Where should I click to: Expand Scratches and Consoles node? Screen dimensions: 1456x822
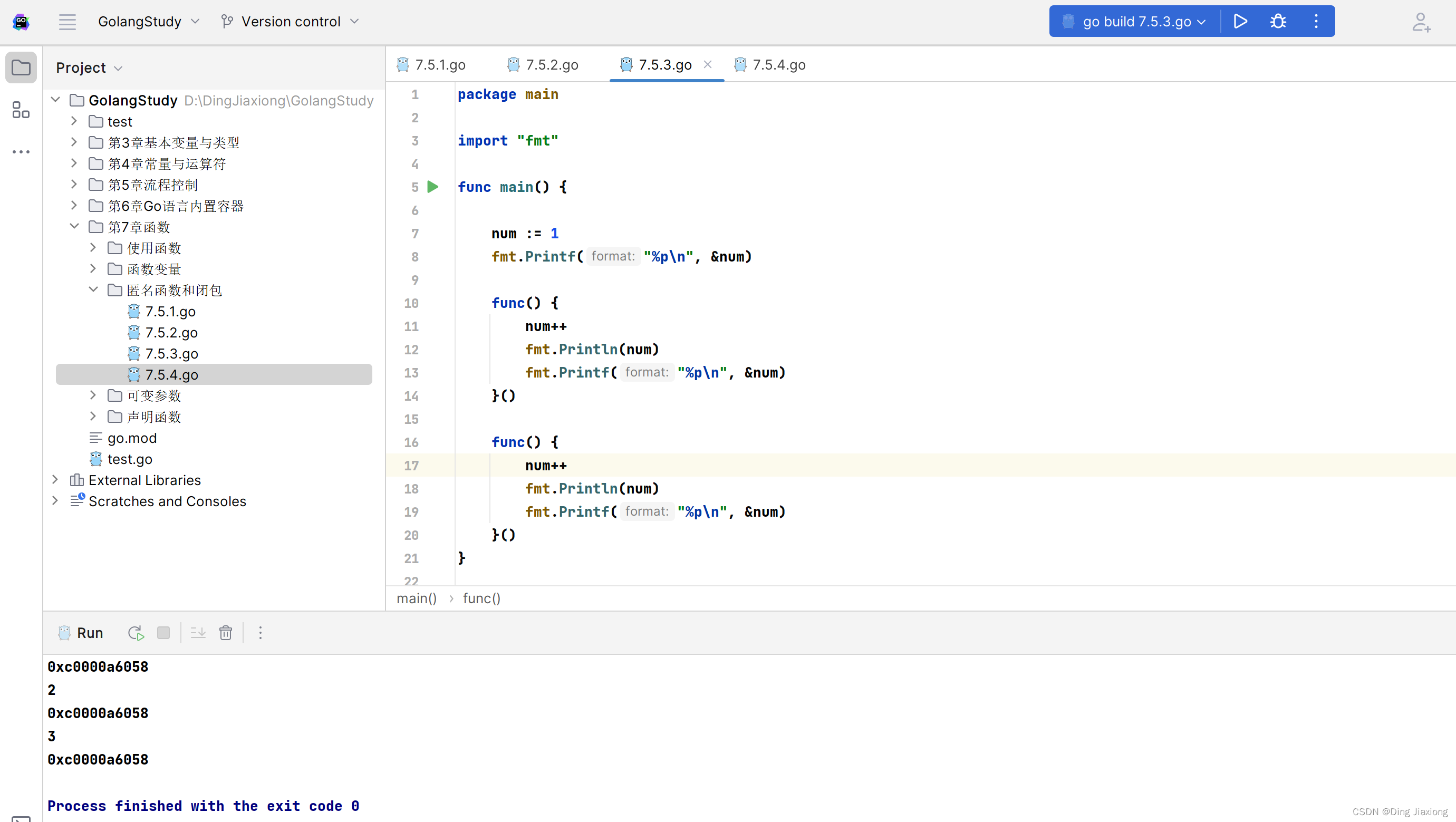55,500
